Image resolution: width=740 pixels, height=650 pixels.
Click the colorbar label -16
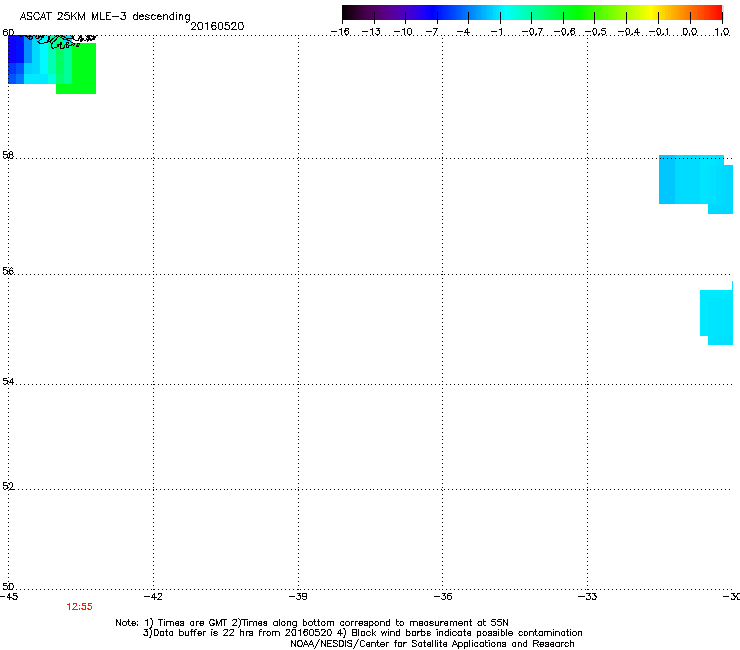click(x=340, y=32)
